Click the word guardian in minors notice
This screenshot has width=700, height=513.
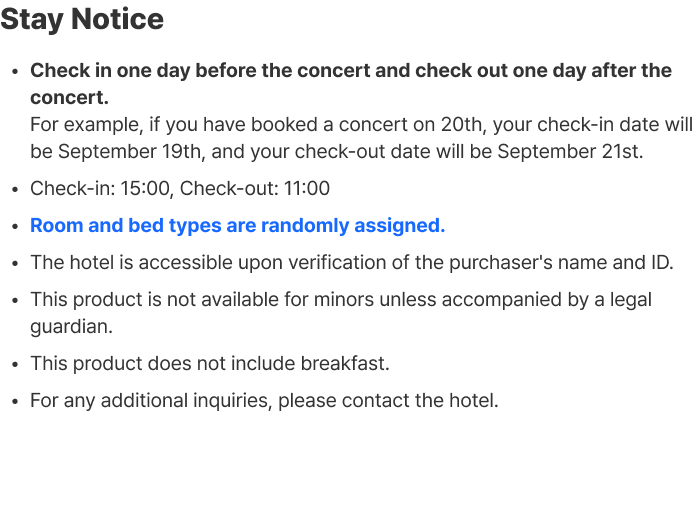[71, 326]
